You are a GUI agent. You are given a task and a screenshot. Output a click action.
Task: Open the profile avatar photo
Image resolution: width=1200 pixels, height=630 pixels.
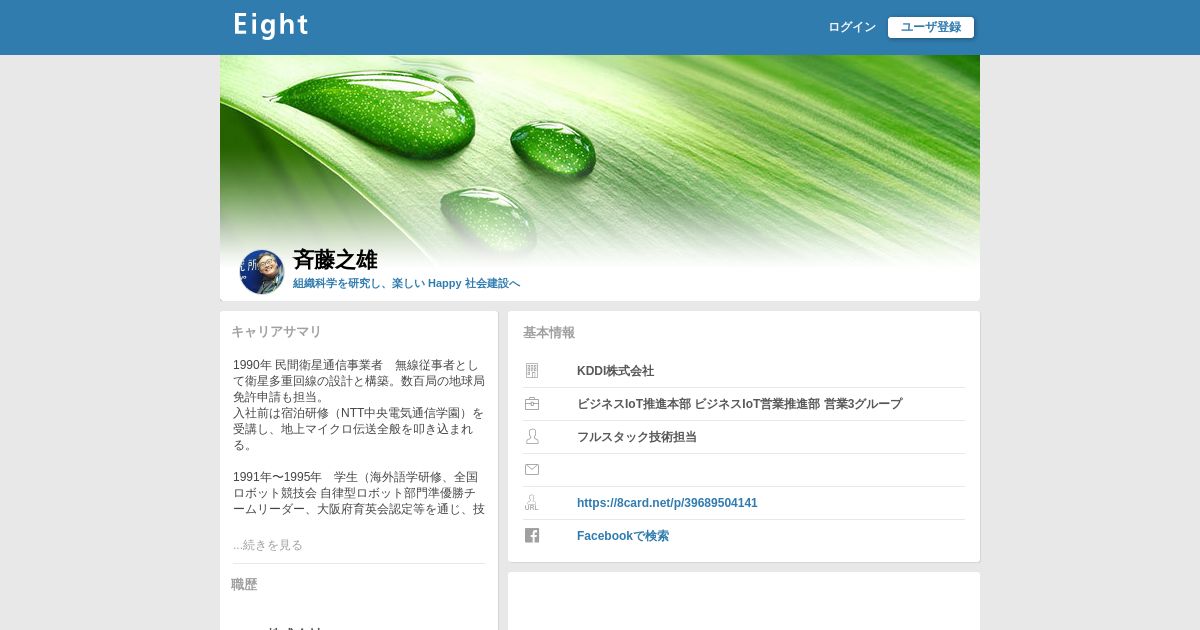262,272
